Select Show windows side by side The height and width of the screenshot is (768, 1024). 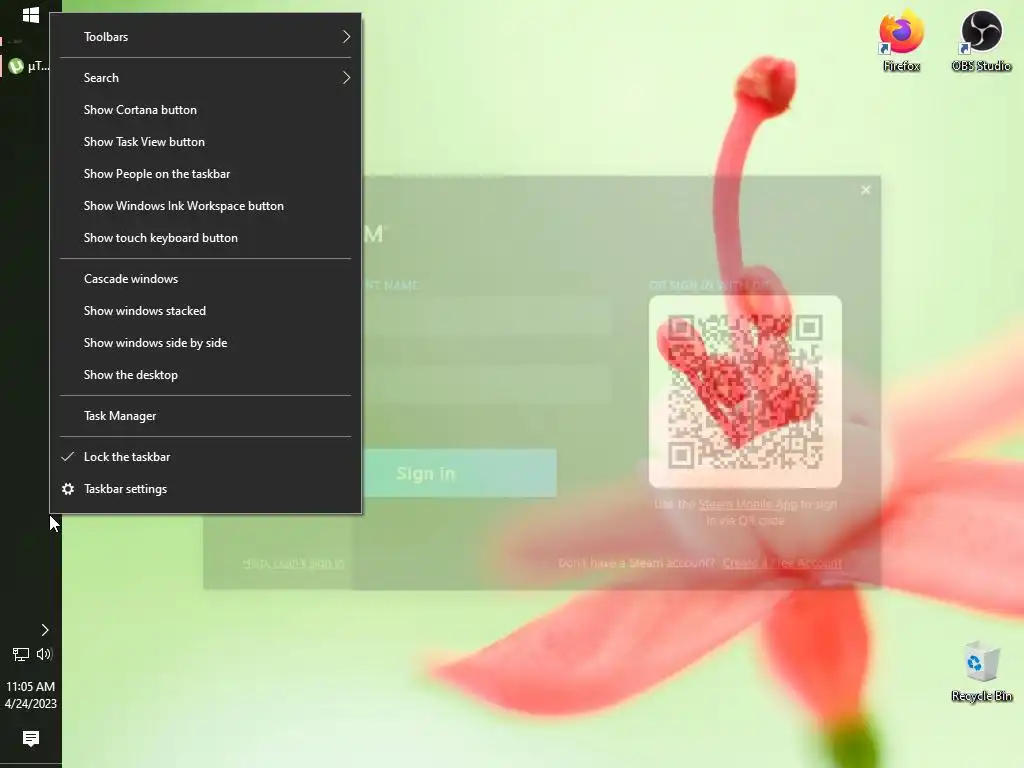pyautogui.click(x=206, y=343)
